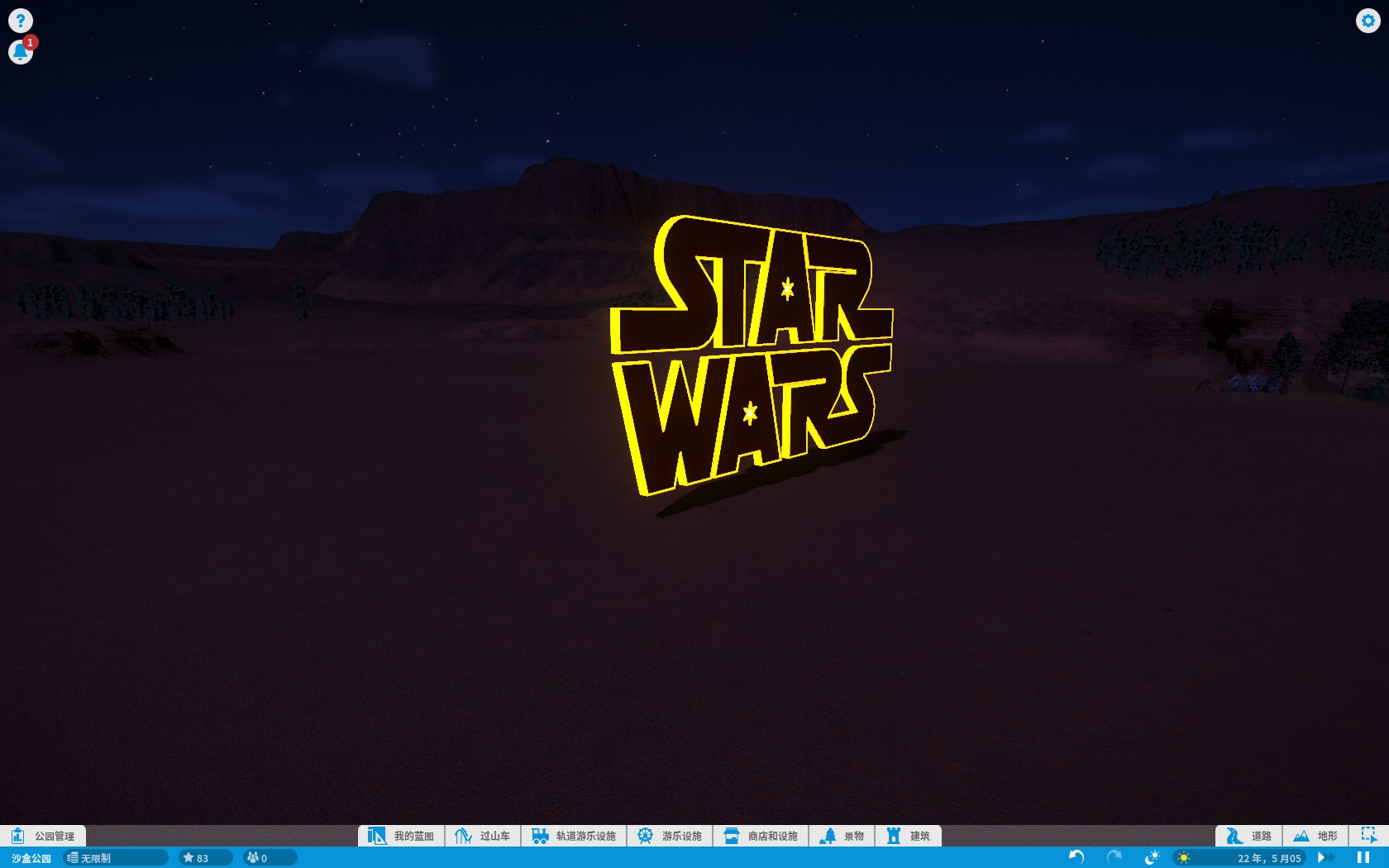1389x868 pixels.
Task: Click the date display 22 年, 5 月05
Action: pyautogui.click(x=1269, y=858)
